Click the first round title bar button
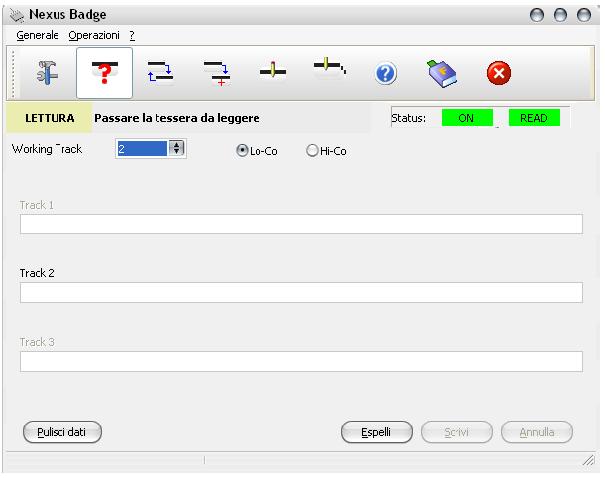Image resolution: width=605 pixels, height=478 pixels. [x=537, y=15]
